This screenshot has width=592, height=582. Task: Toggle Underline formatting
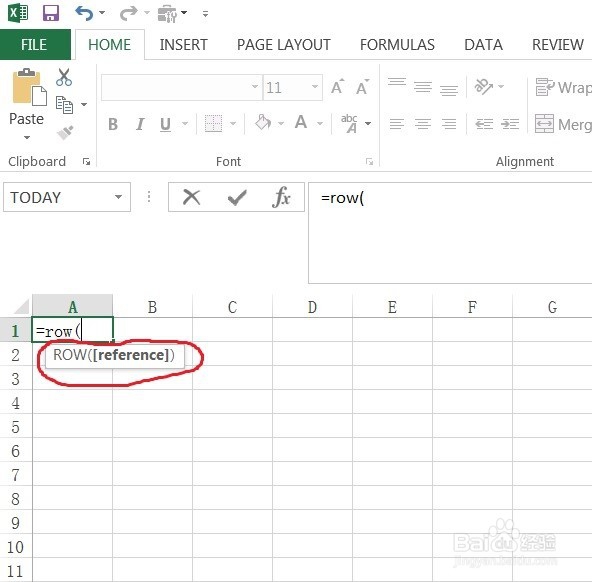[165, 124]
